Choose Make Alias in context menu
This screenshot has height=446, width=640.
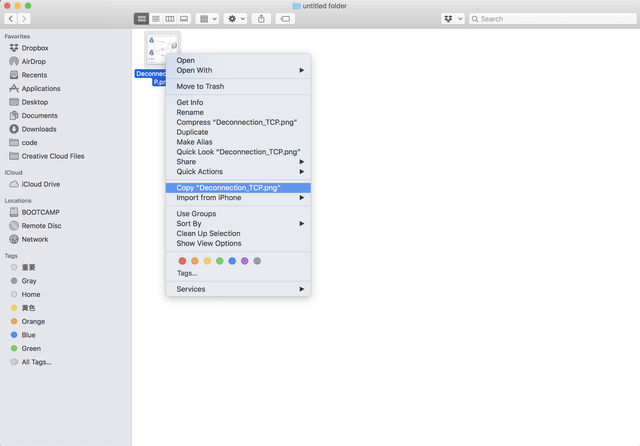238,142
